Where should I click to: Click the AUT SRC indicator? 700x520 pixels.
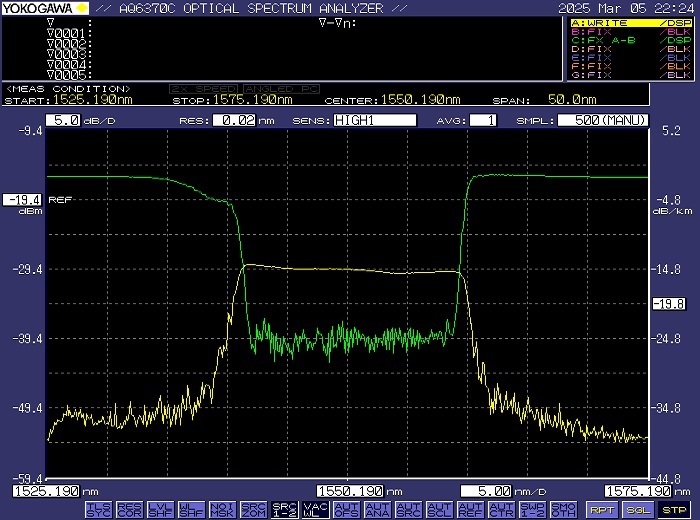[x=408, y=509]
